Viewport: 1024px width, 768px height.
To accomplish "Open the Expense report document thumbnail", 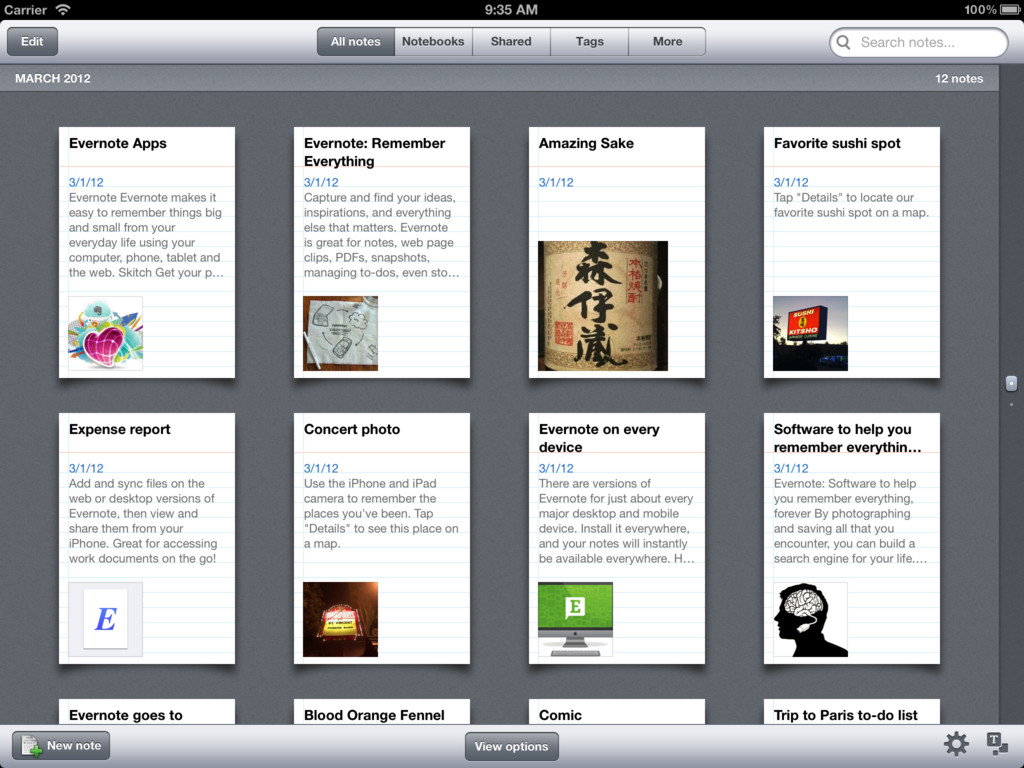I will 105,619.
